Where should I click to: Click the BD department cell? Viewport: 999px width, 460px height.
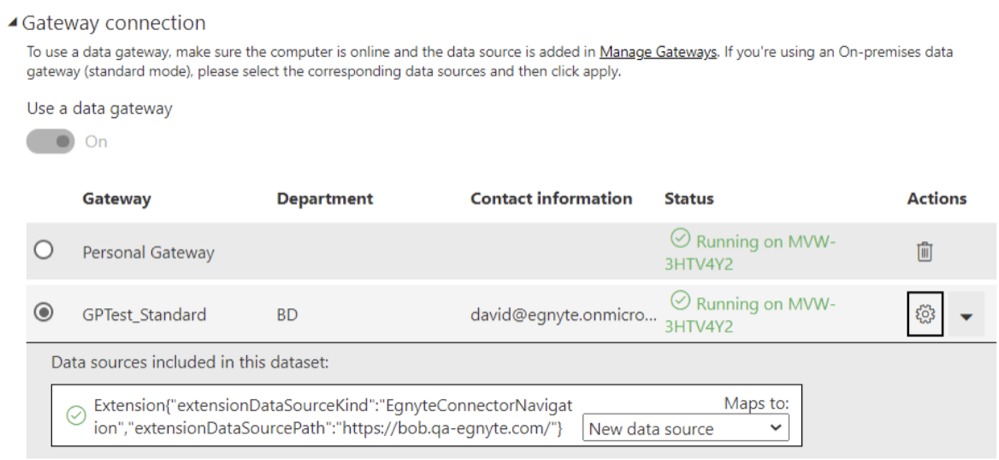pyautogui.click(x=287, y=315)
